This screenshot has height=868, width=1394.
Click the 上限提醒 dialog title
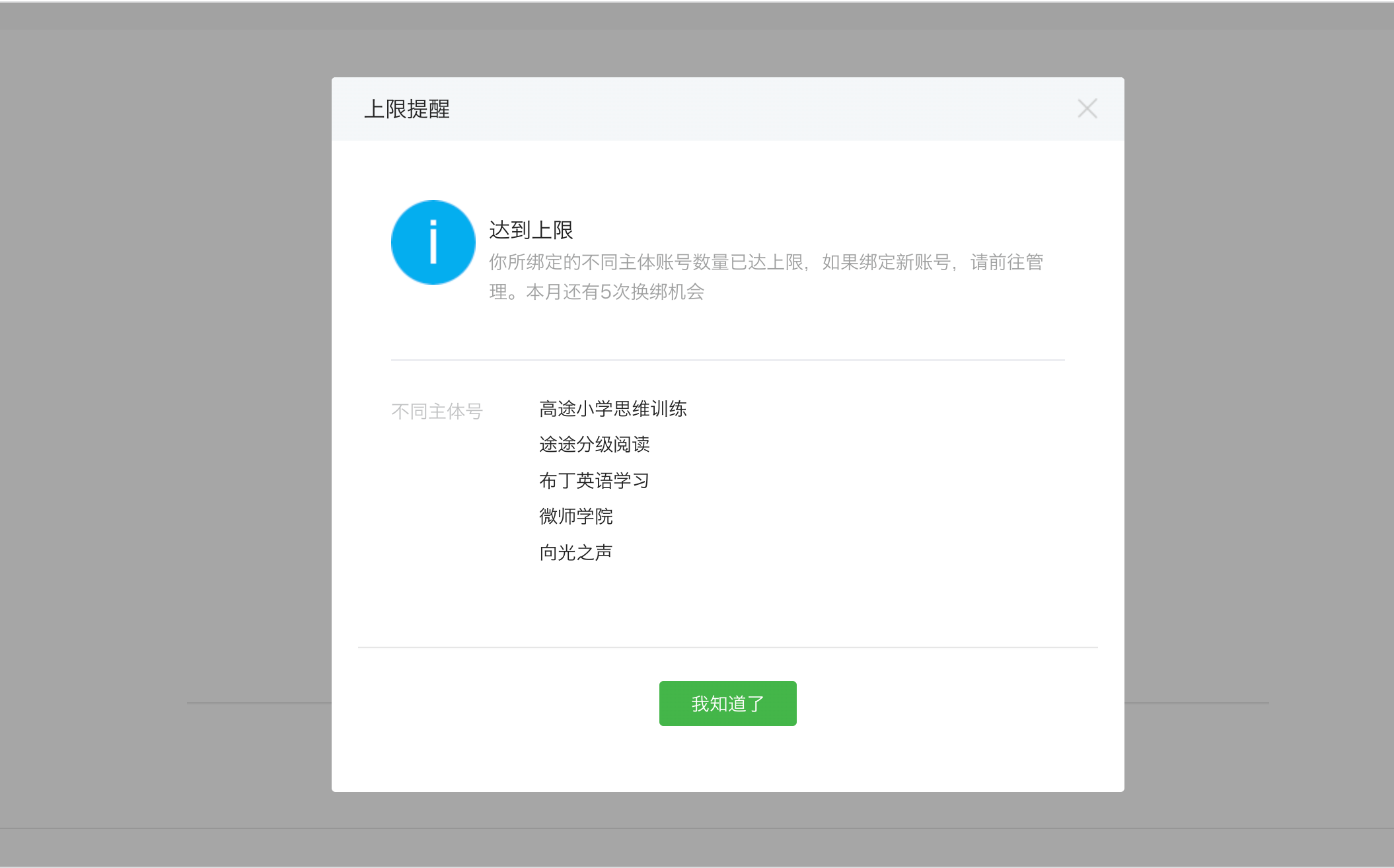pyautogui.click(x=406, y=109)
